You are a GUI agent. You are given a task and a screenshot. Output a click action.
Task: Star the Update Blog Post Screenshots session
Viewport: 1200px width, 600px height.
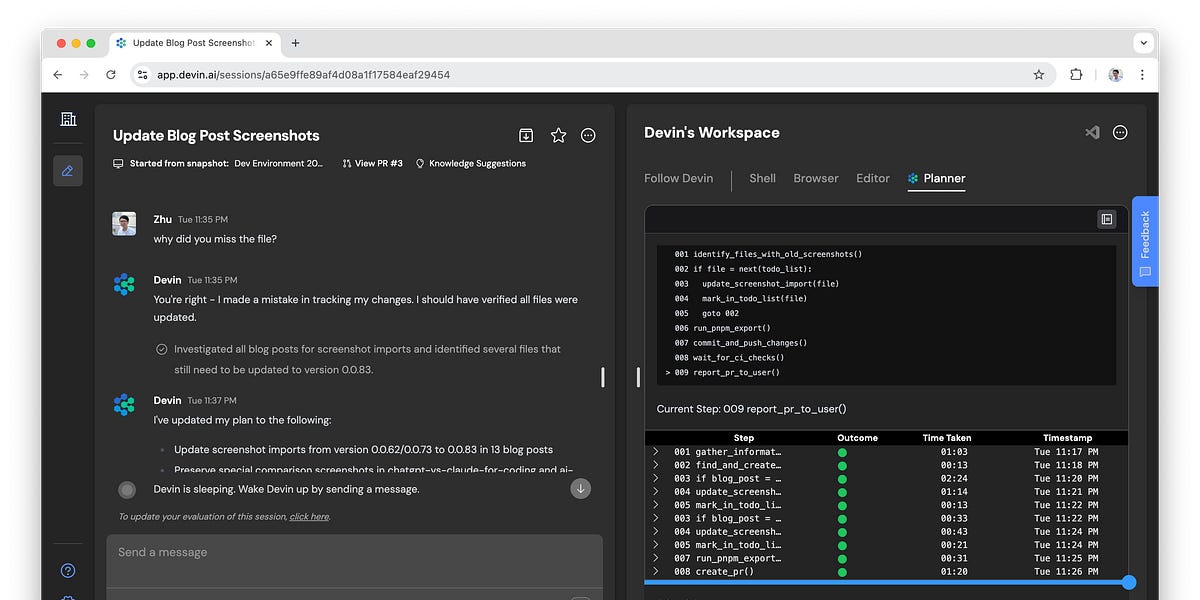click(558, 135)
